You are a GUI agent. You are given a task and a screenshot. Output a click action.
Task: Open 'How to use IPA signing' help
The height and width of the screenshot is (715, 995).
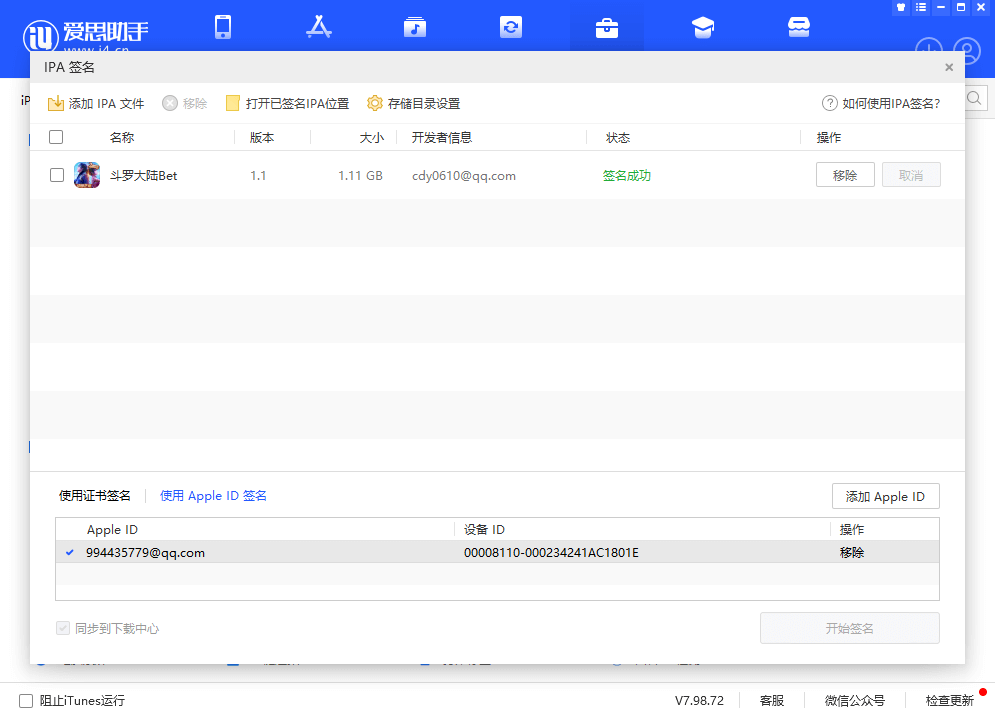(881, 103)
